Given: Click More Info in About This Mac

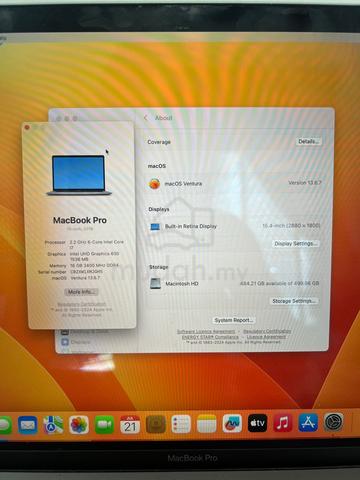Looking at the screenshot, I should click(x=81, y=292).
